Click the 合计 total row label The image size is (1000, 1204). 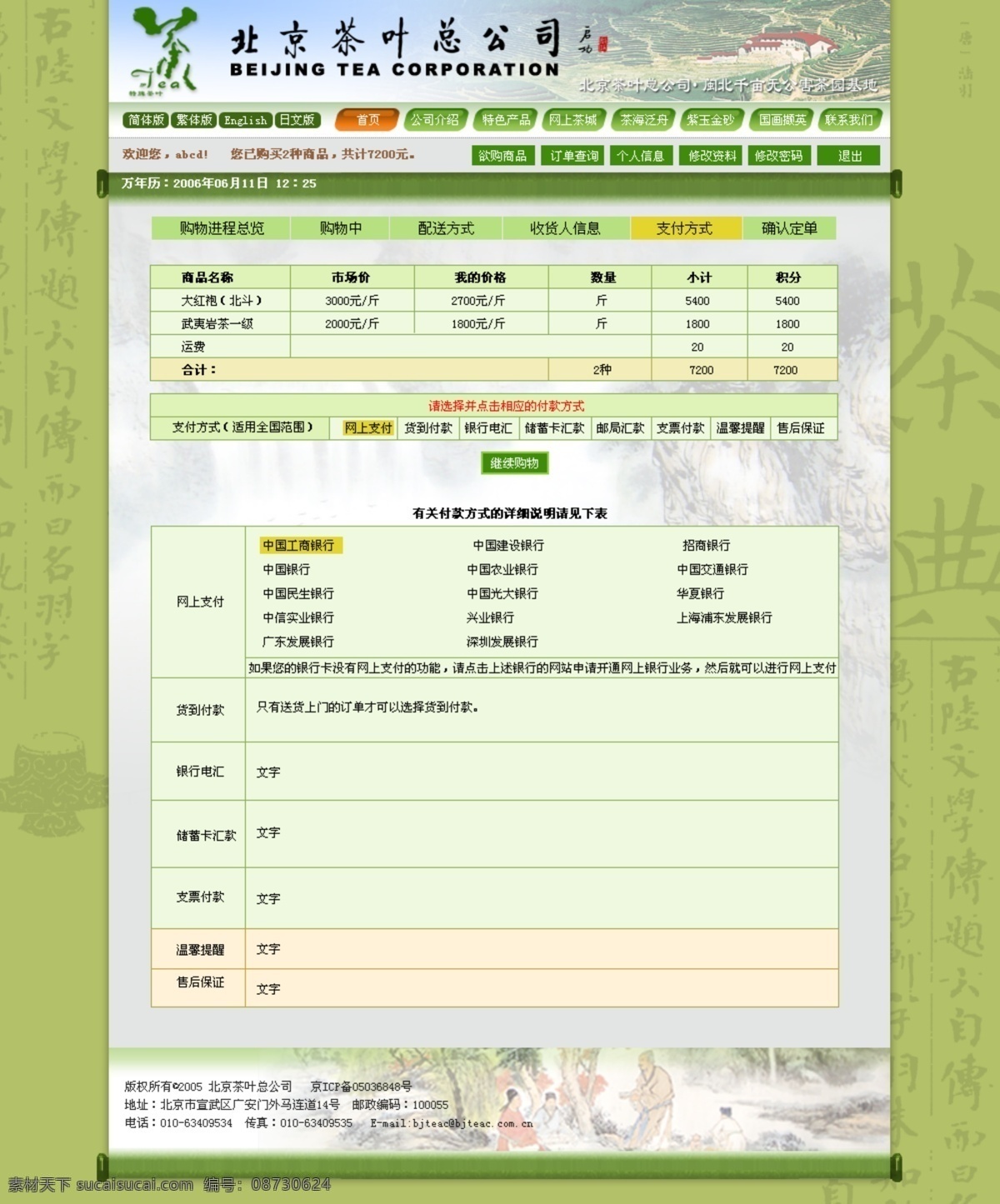point(199,370)
